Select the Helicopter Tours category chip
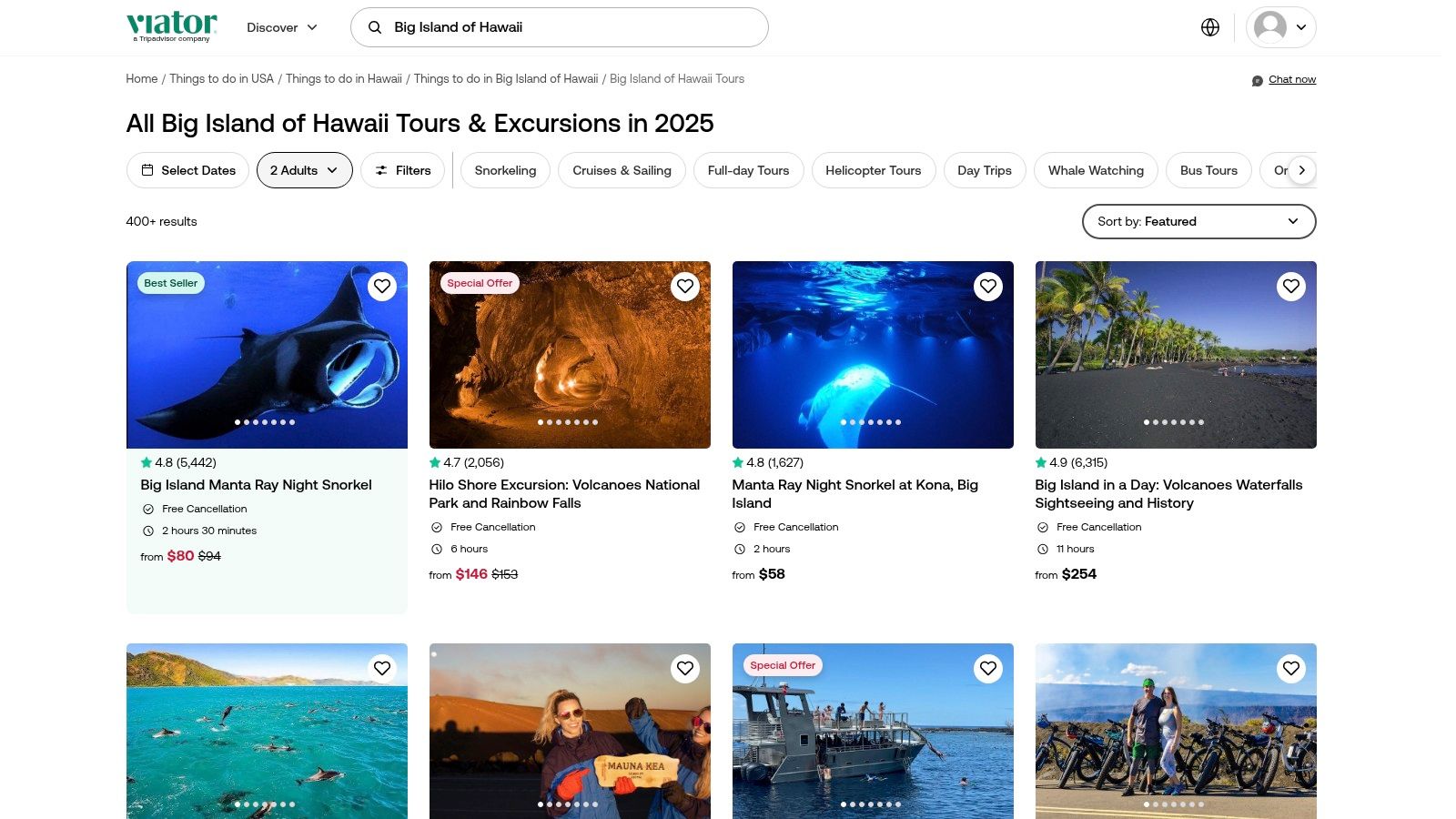The height and width of the screenshot is (819, 1456). click(x=873, y=170)
